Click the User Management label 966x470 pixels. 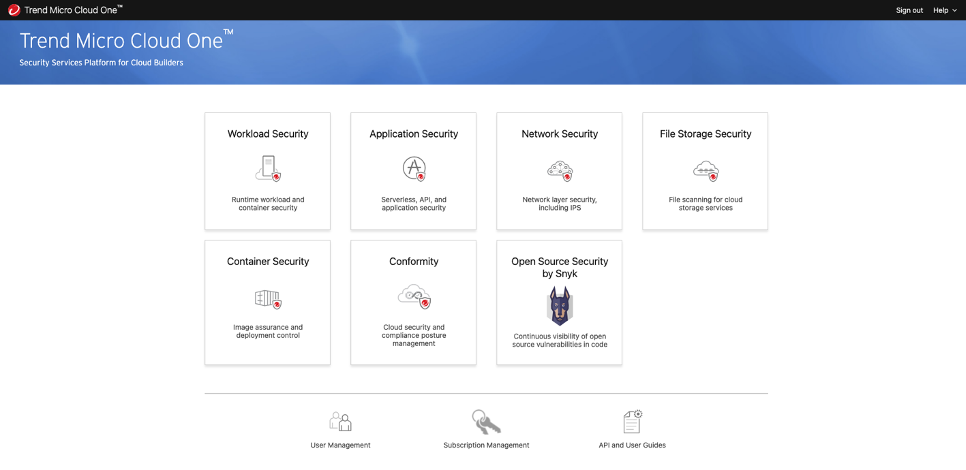pyautogui.click(x=341, y=445)
